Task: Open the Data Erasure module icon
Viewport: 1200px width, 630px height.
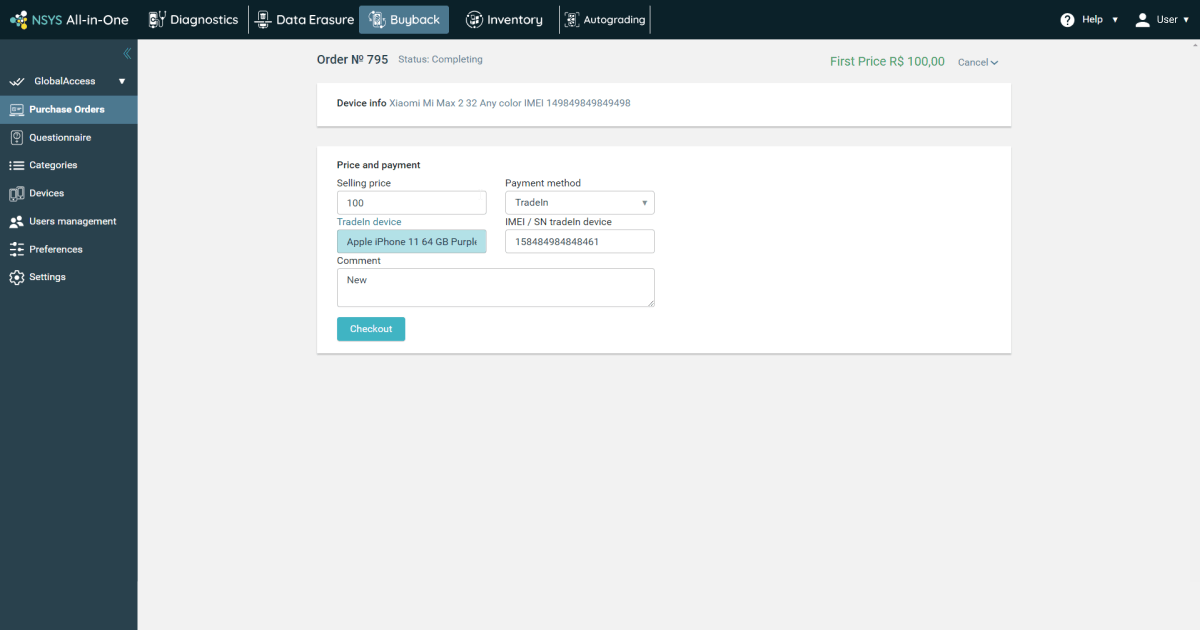Action: (x=262, y=20)
